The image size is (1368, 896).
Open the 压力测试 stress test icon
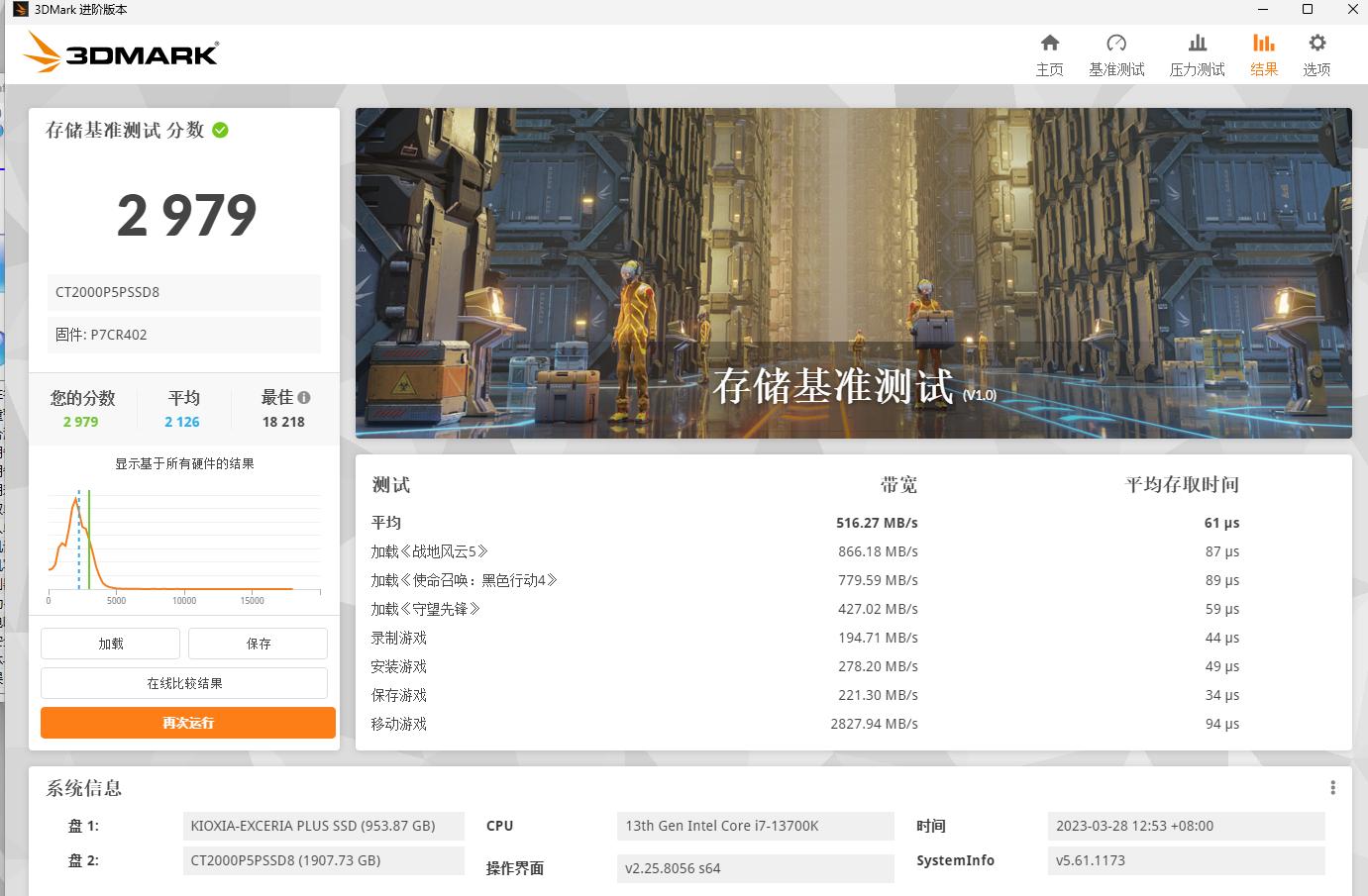point(1197,54)
